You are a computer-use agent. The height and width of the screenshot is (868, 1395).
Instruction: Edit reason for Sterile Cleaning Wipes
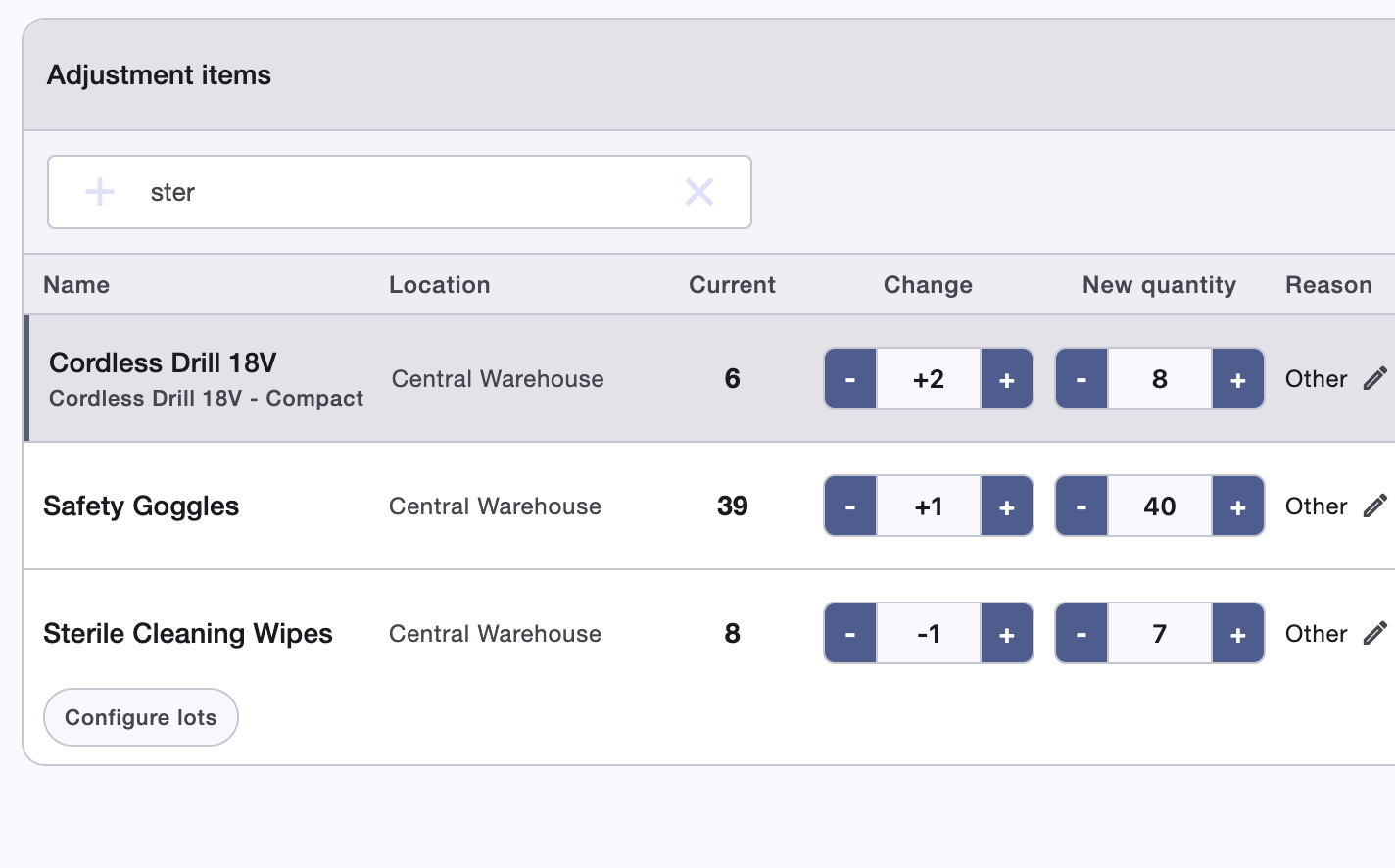[x=1375, y=633]
